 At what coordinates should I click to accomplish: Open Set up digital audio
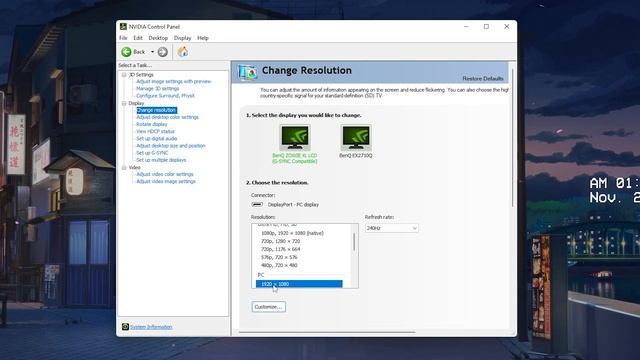click(x=157, y=138)
